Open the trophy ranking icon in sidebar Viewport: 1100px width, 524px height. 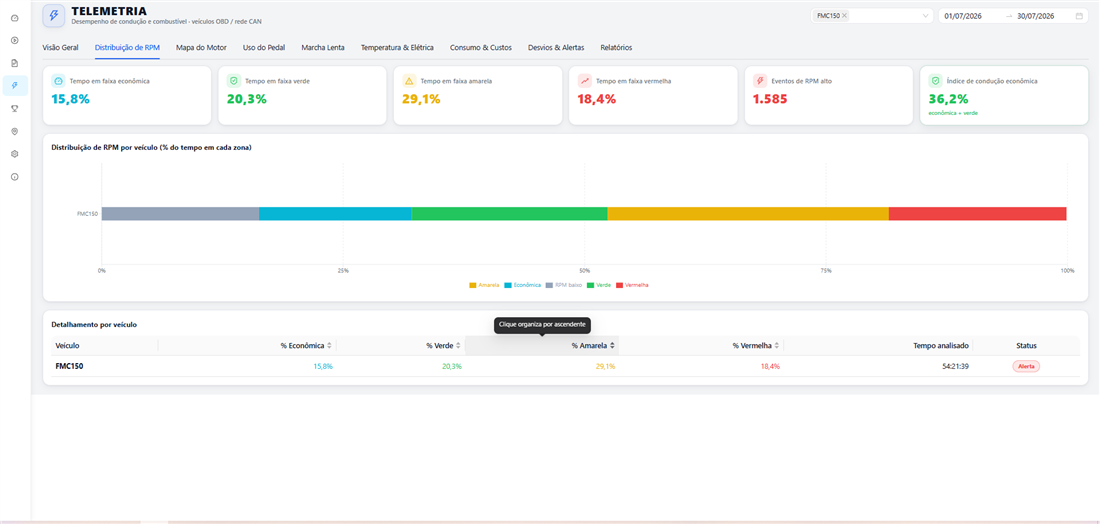(x=15, y=108)
